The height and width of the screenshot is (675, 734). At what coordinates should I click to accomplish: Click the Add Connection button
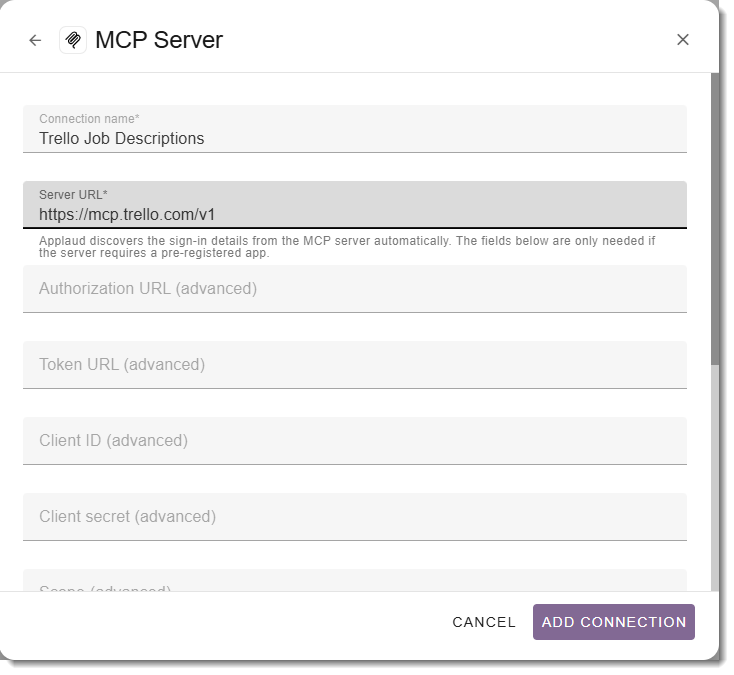coord(614,622)
